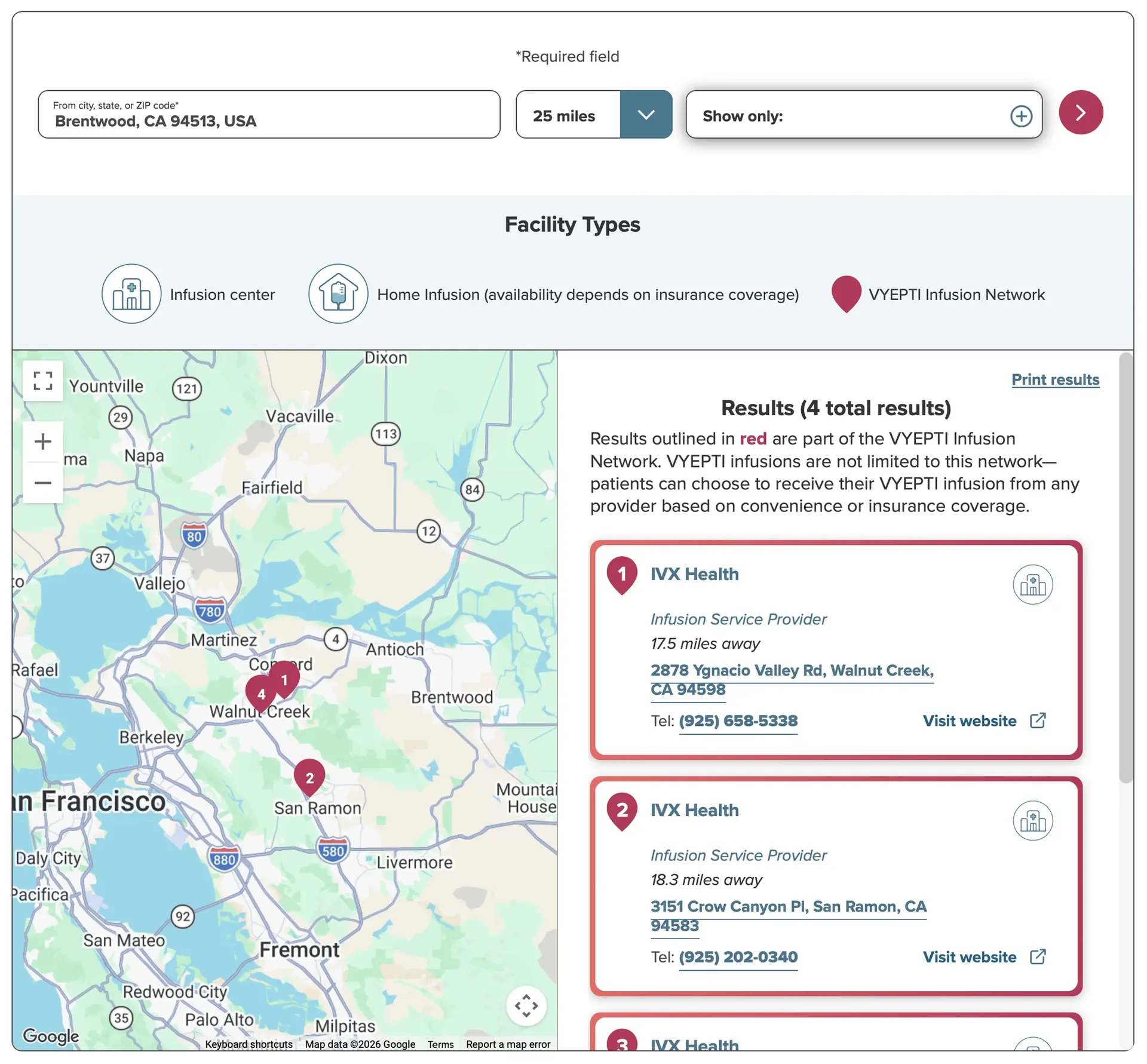The image size is (1147, 1064).
Task: Click Visit website for San Ramon IVX Health
Action: 969,956
